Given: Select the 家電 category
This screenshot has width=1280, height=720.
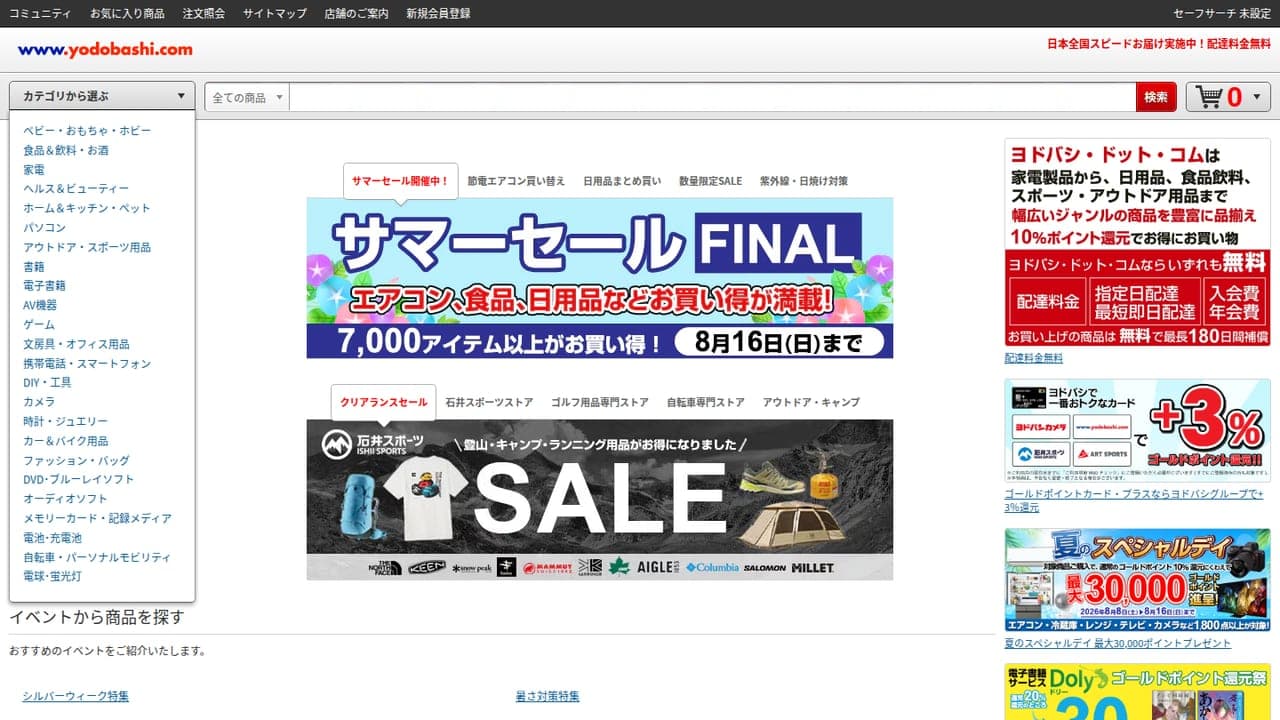Looking at the screenshot, I should [x=34, y=170].
